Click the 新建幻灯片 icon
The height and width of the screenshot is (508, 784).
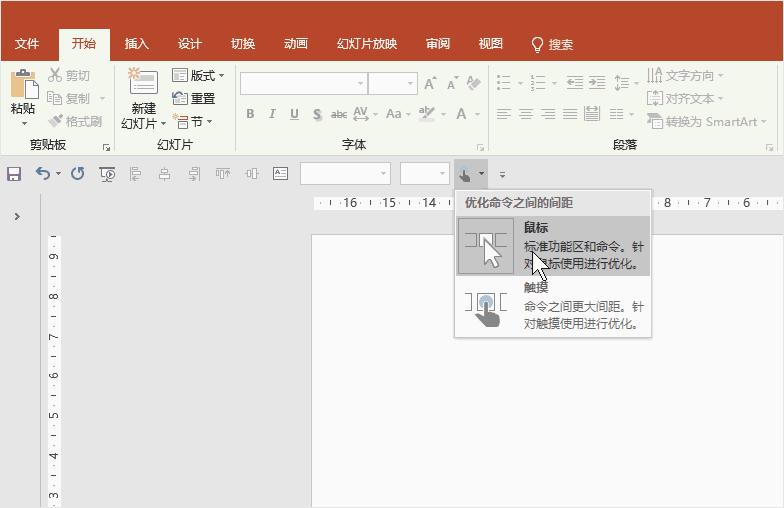coord(144,82)
